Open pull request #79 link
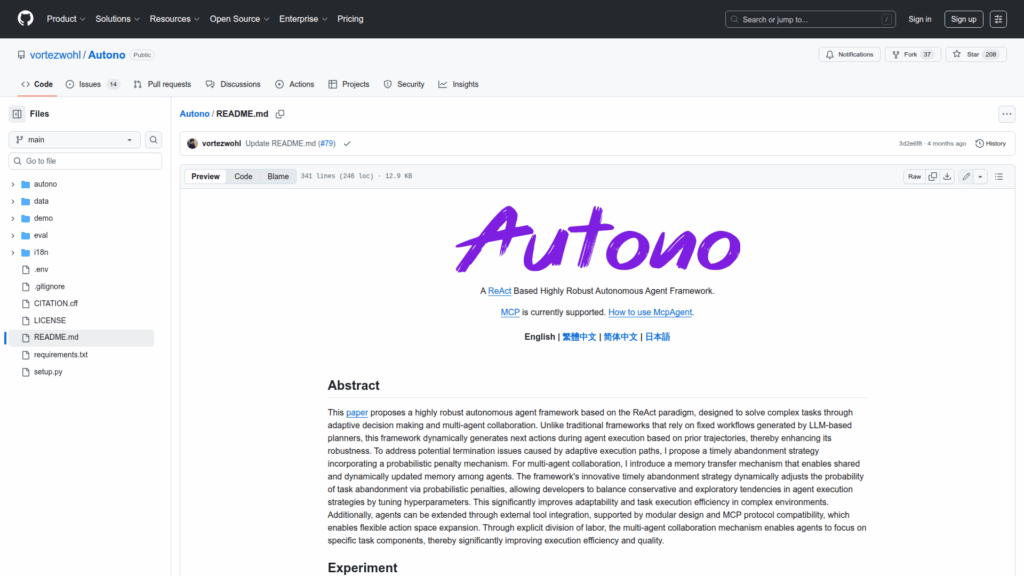Image resolution: width=1024 pixels, height=576 pixels. pos(327,144)
